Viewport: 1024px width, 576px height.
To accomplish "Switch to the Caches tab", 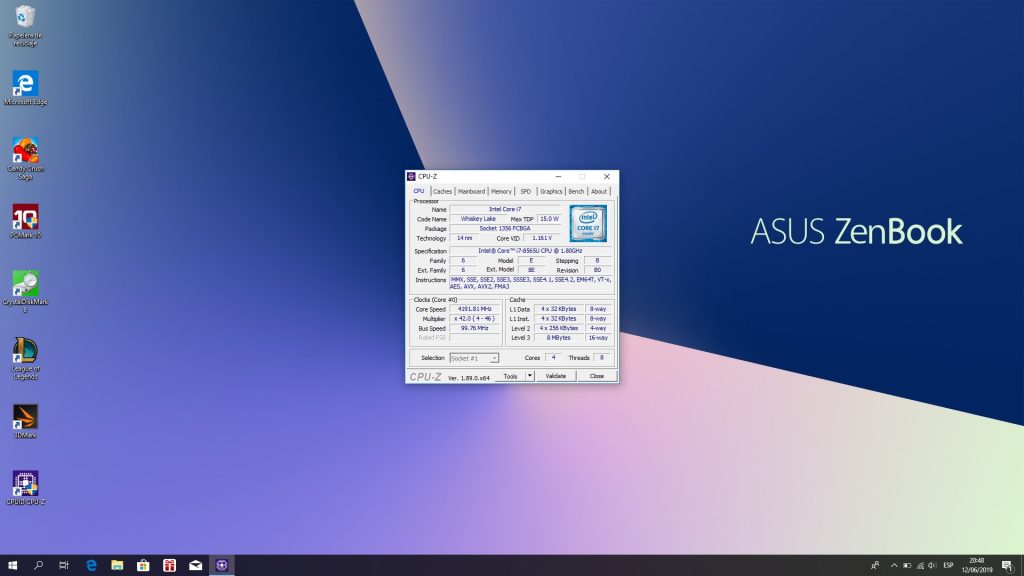I will [x=442, y=191].
